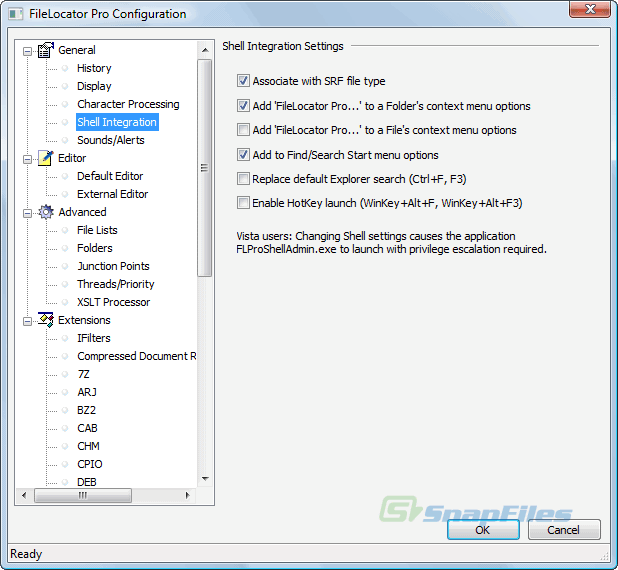Viewport: 618px width, 570px height.
Task: Collapse the Advanced tree node
Action: point(27,213)
